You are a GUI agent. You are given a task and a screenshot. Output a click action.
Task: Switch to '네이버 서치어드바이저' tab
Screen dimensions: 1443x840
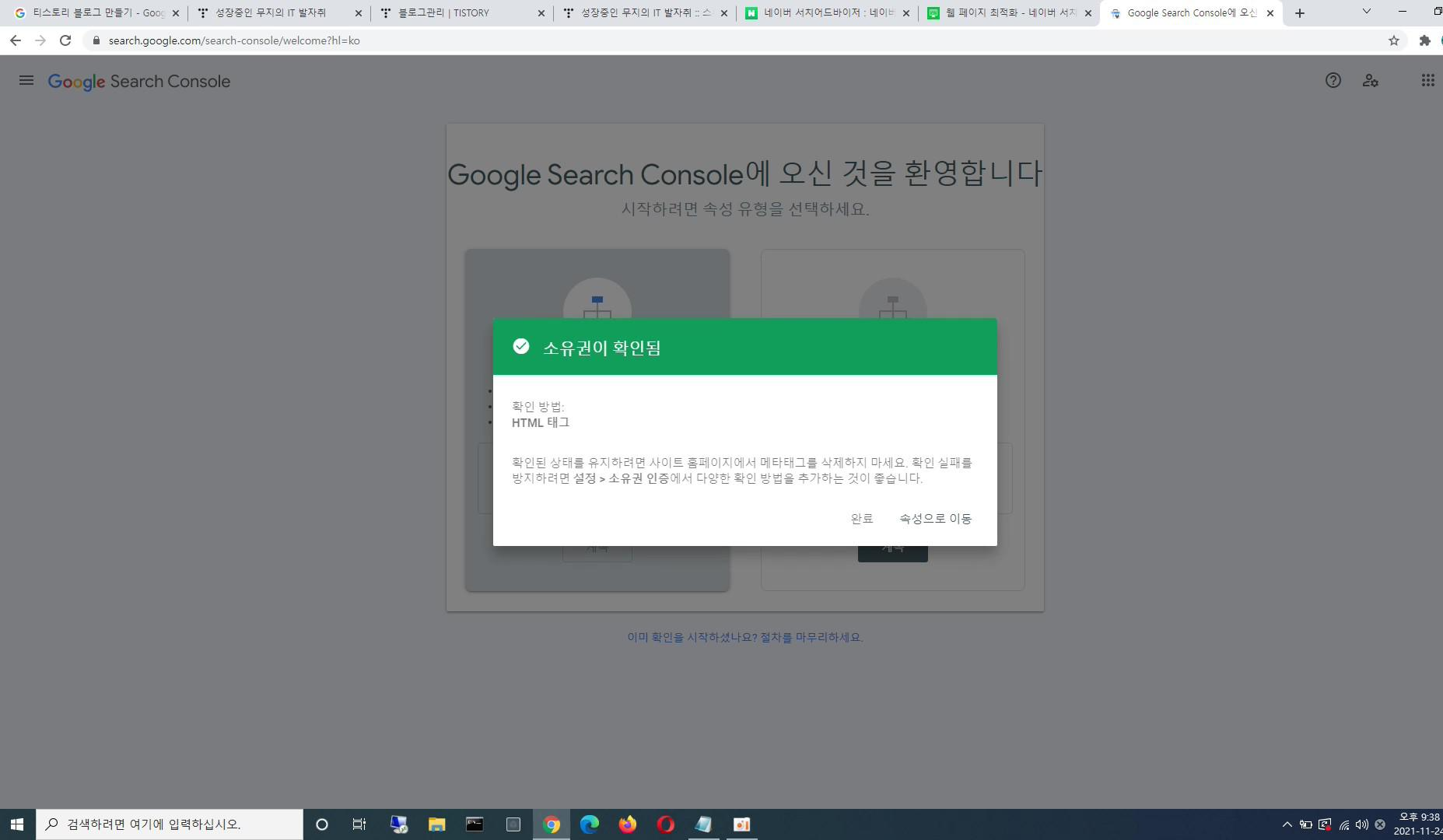tap(828, 13)
